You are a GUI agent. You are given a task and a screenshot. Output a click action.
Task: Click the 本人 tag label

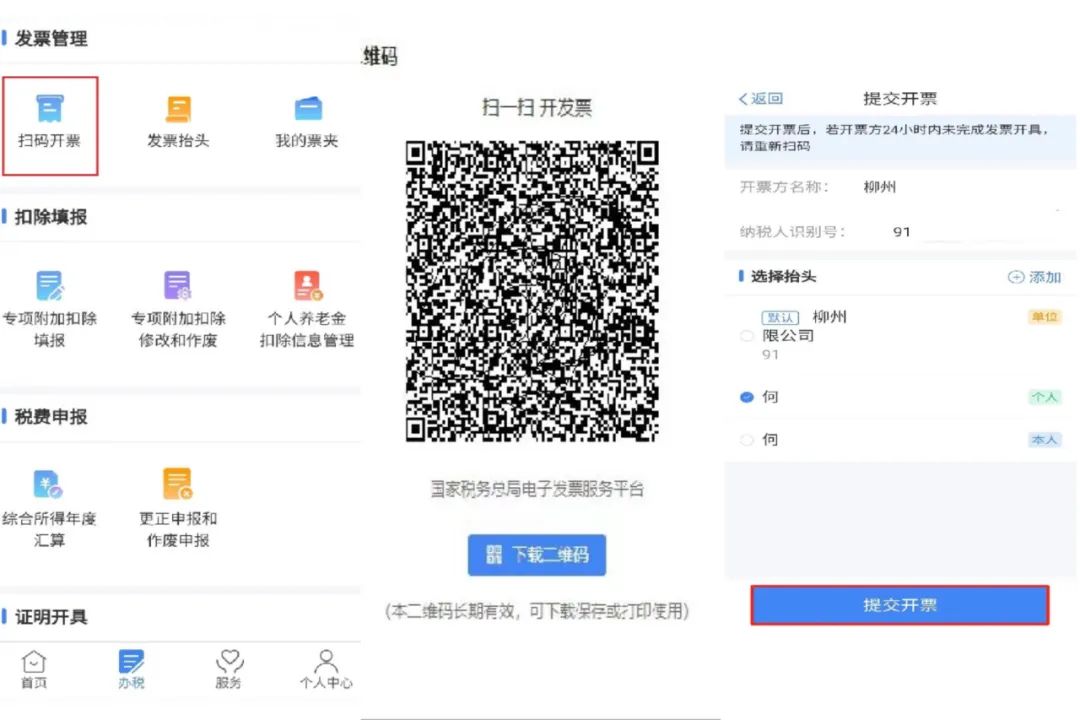click(1044, 440)
